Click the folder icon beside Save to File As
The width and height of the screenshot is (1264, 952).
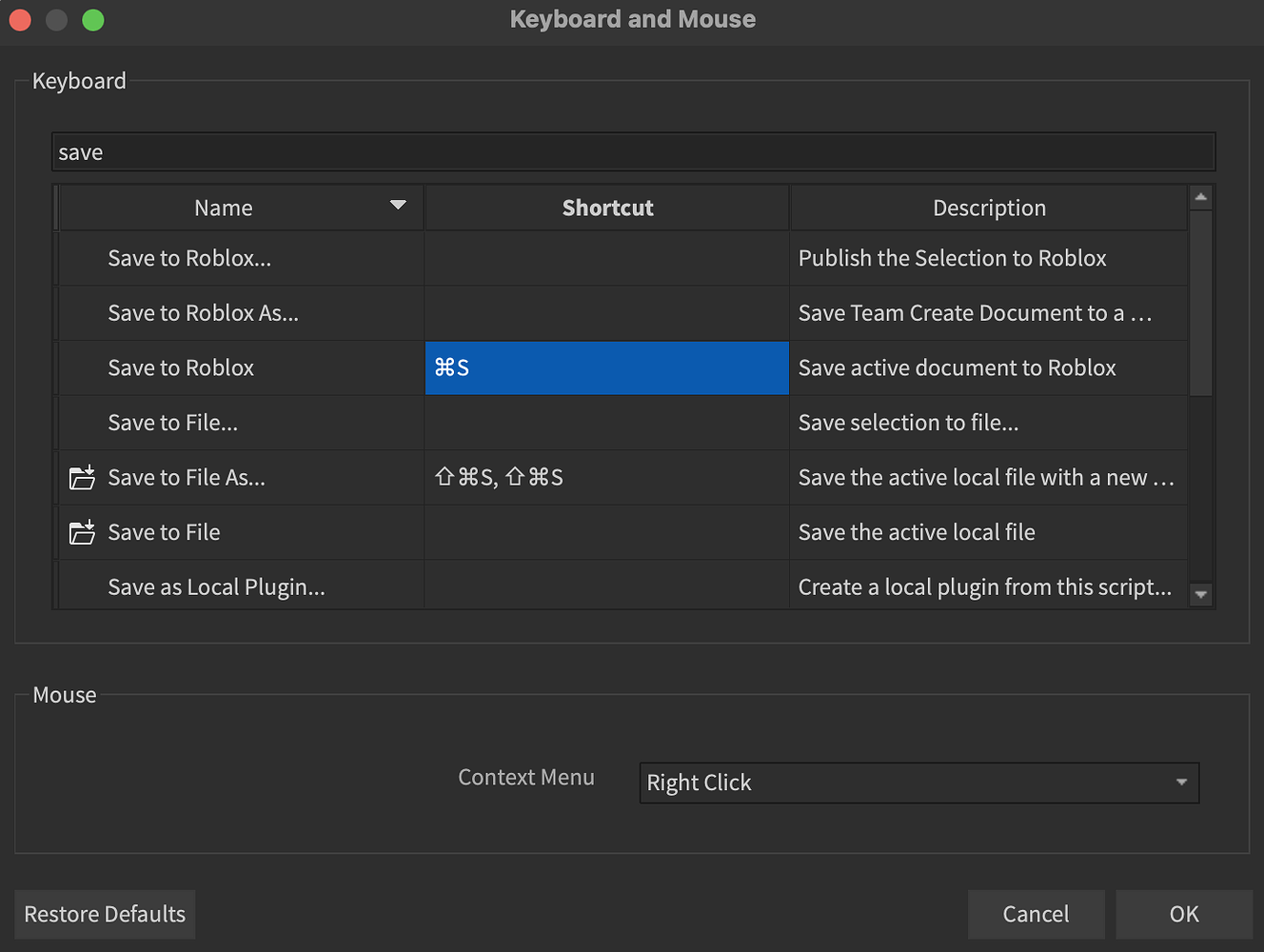pos(82,477)
